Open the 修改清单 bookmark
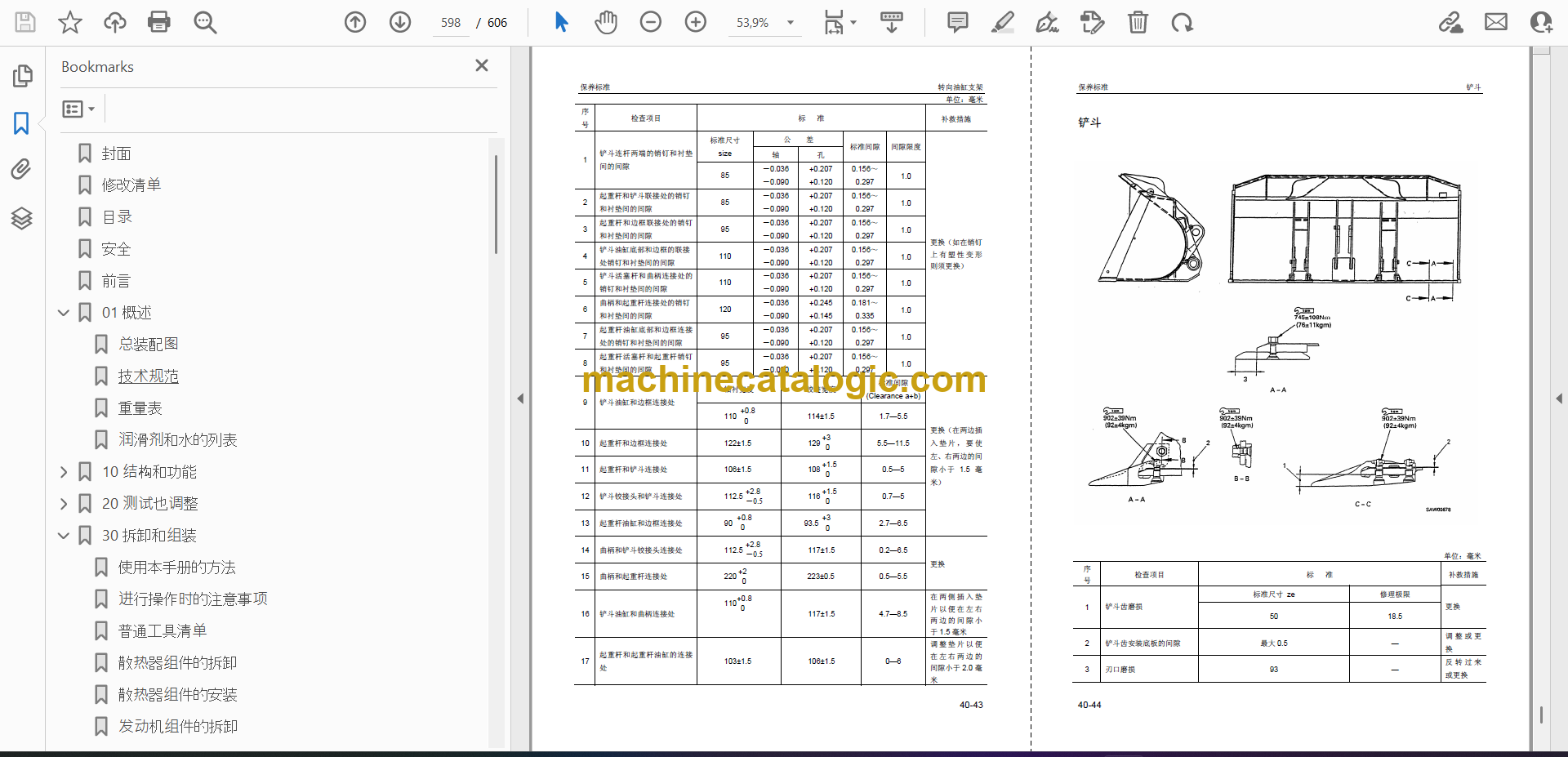The height and width of the screenshot is (757, 1568). pyautogui.click(x=131, y=185)
